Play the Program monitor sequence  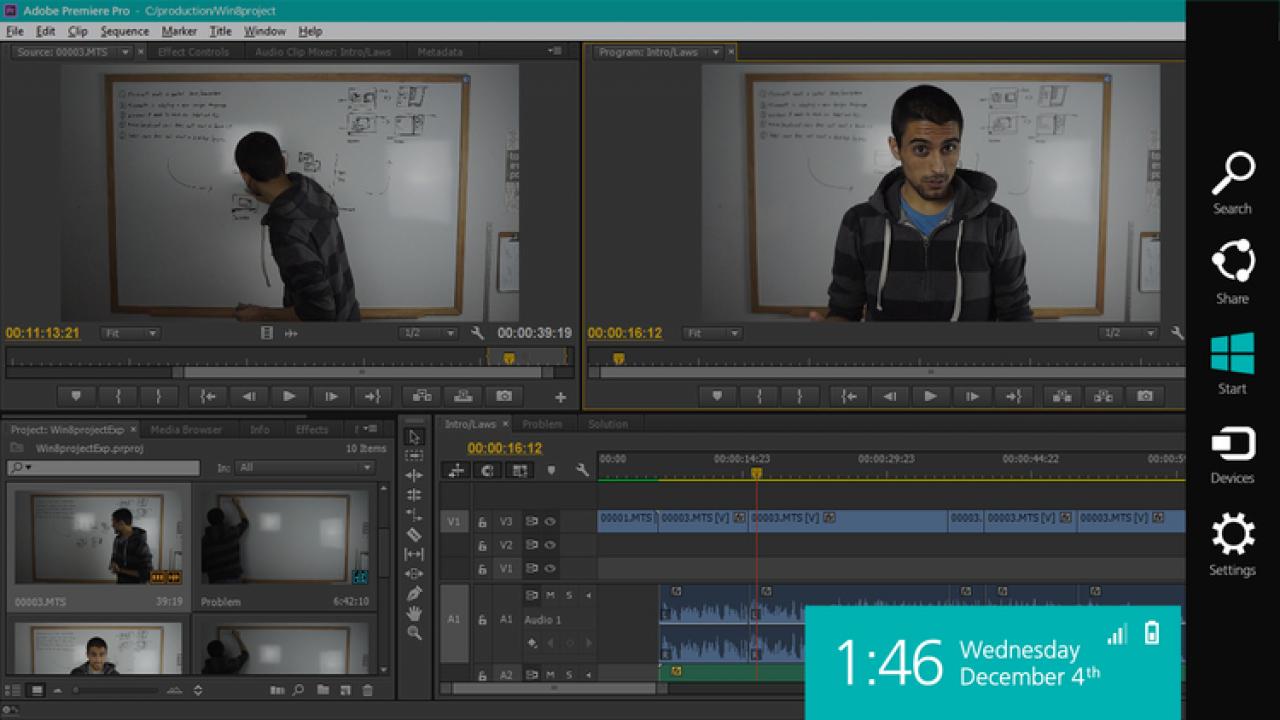click(930, 396)
